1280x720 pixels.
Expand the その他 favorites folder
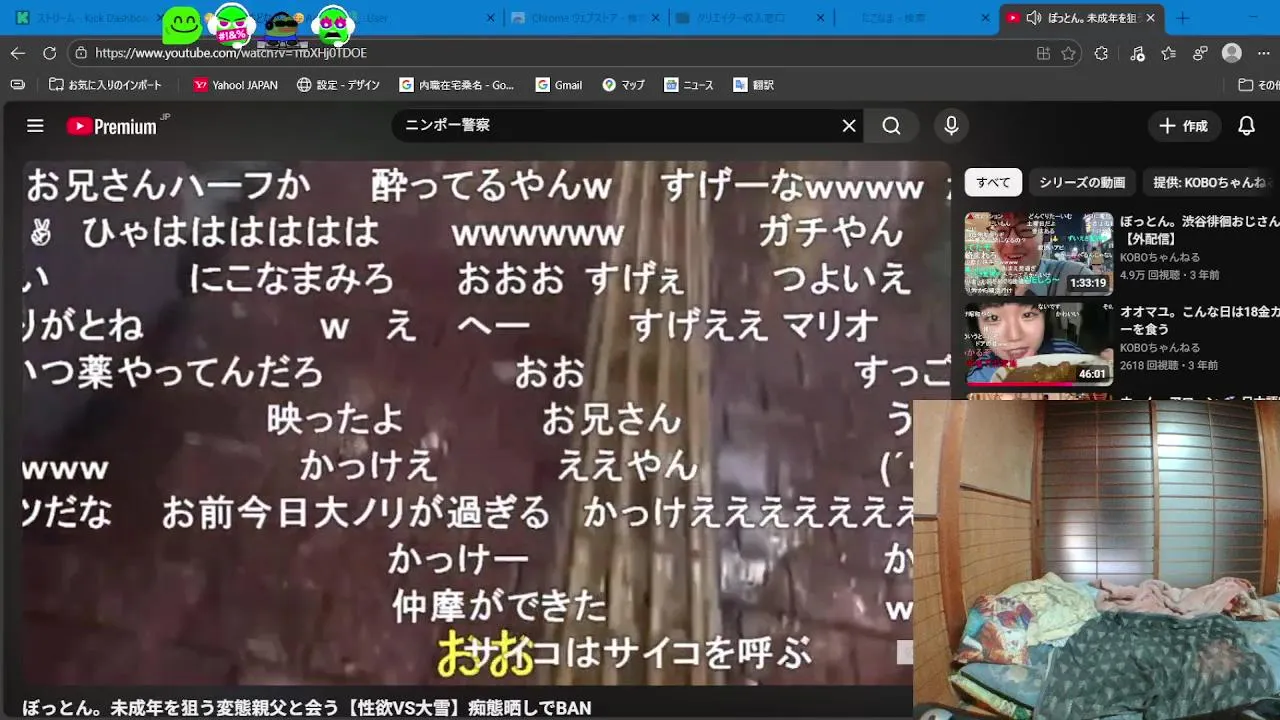tap(1258, 85)
